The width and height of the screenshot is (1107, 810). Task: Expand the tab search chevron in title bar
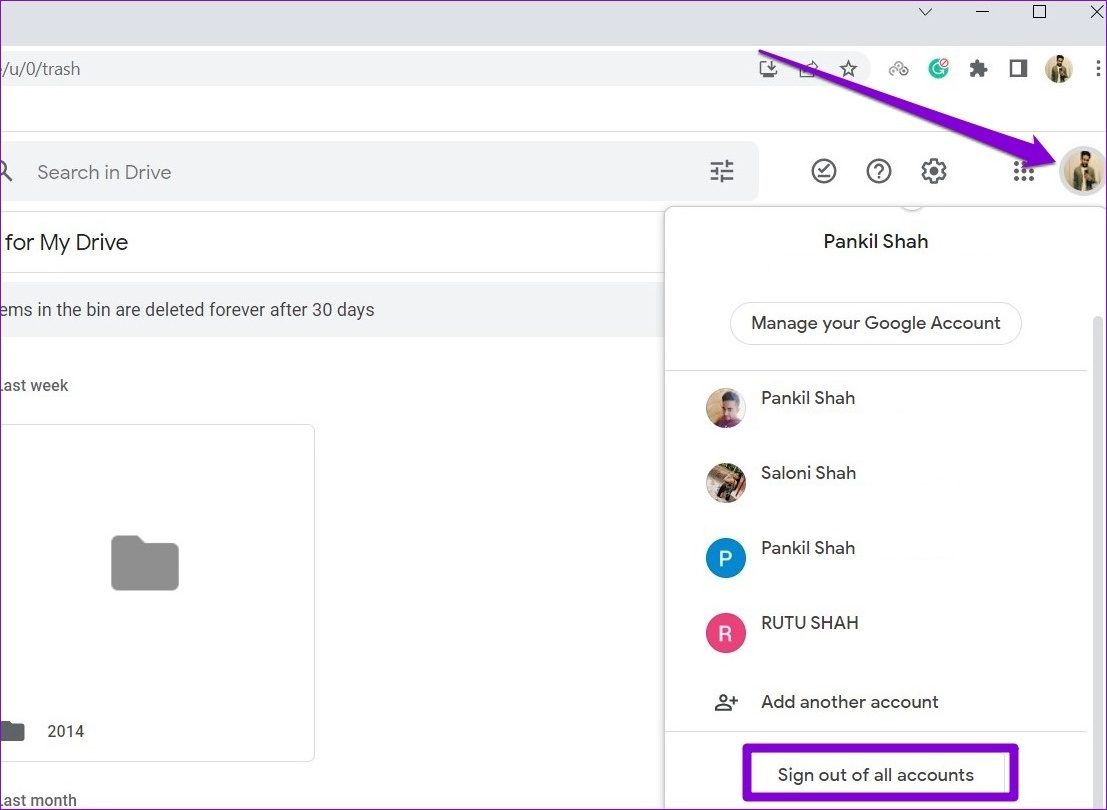tap(925, 12)
